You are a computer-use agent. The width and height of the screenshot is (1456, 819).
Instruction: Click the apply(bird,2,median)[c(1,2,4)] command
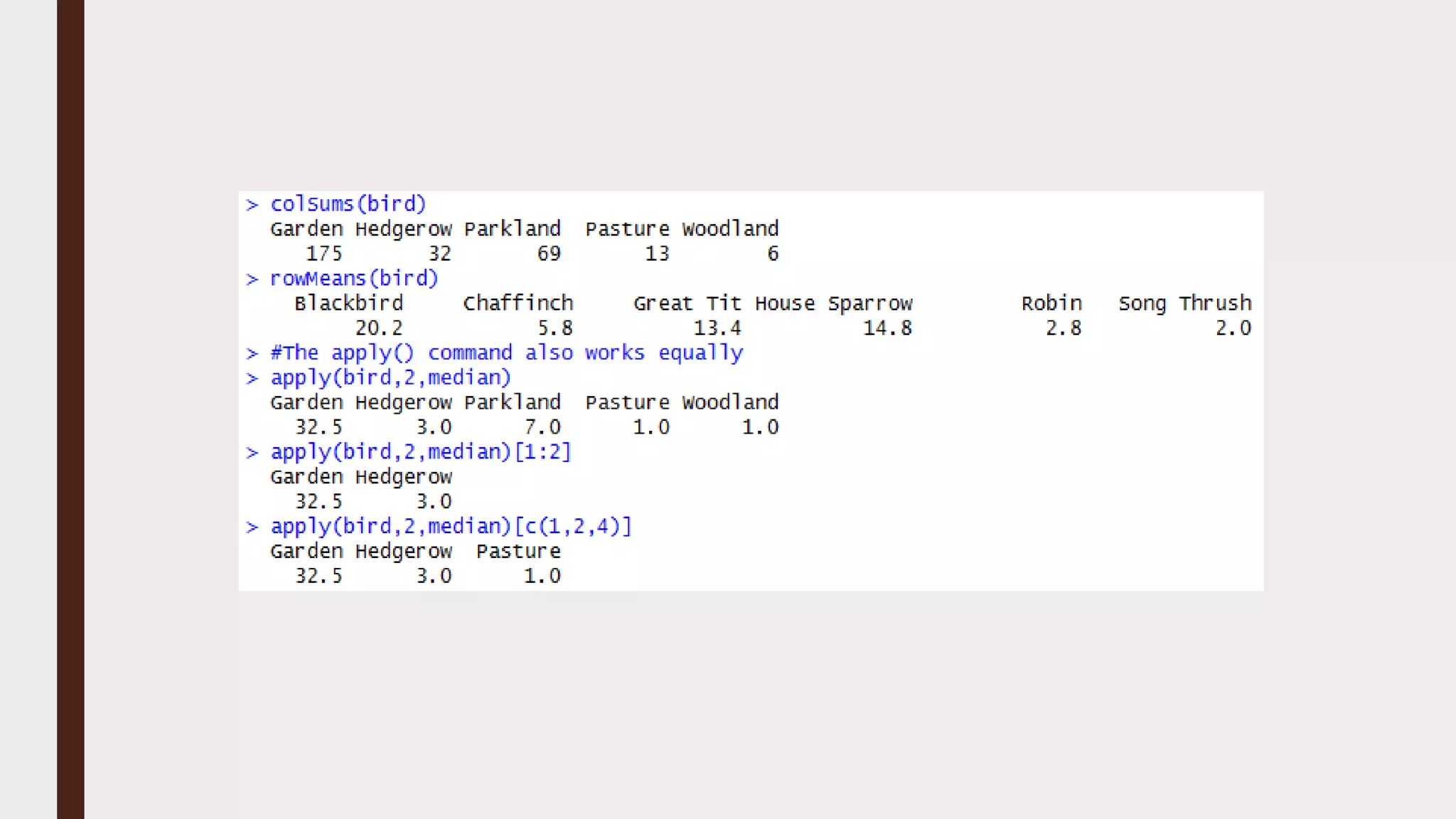[x=451, y=527]
